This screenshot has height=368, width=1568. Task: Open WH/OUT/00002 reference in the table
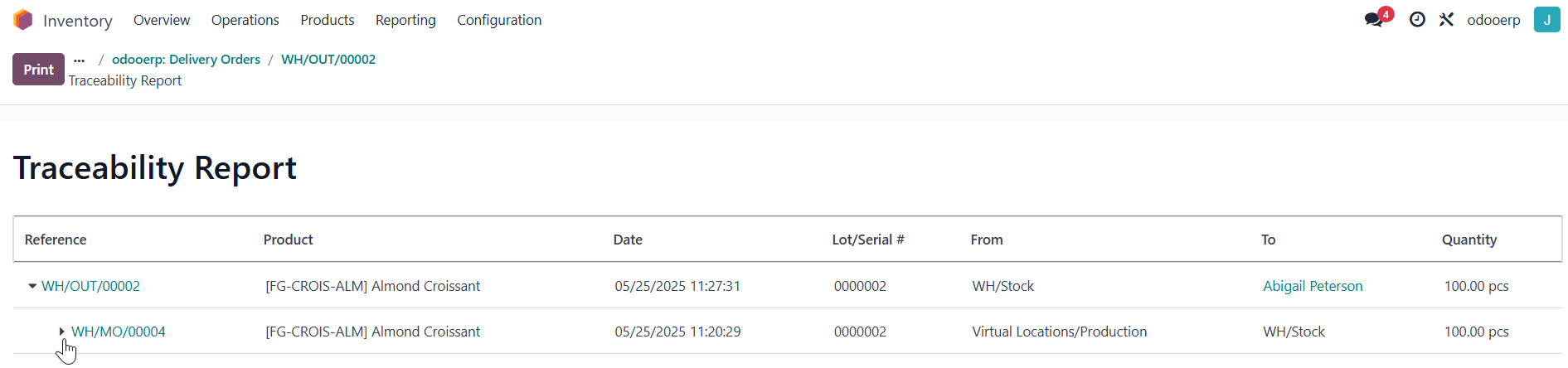[x=90, y=286]
